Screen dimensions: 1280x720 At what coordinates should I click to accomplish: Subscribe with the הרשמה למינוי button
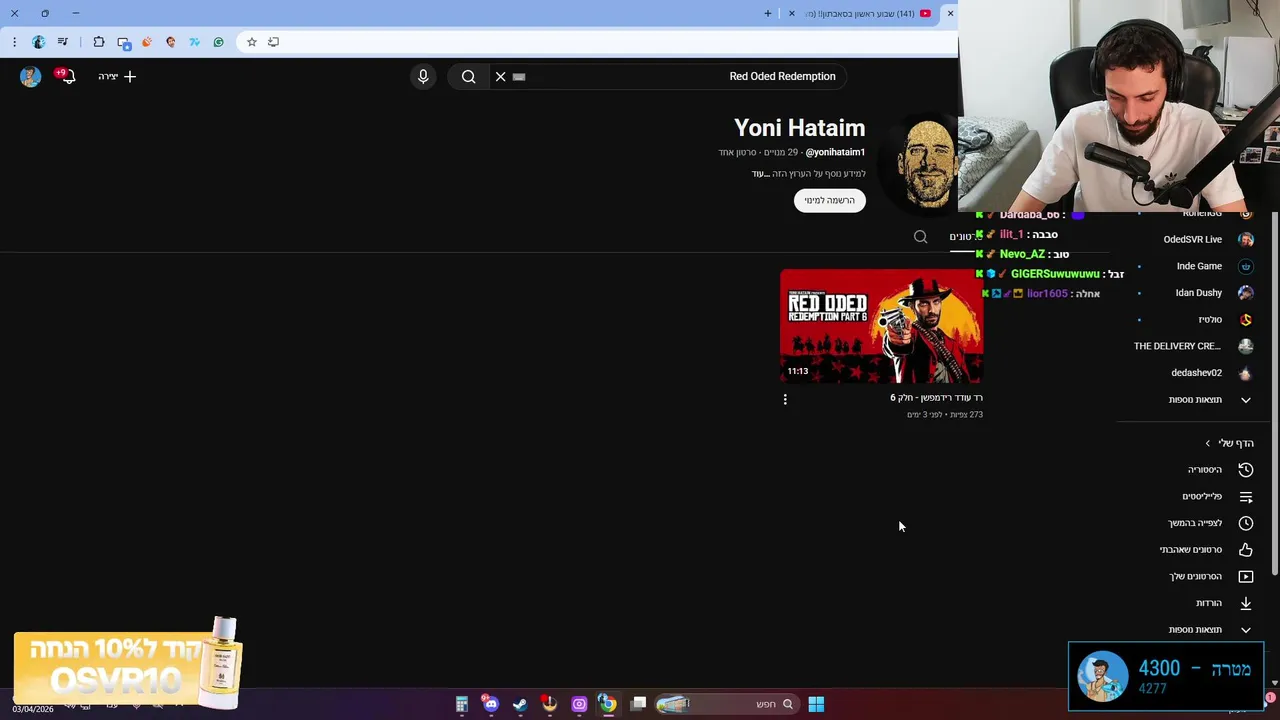830,200
